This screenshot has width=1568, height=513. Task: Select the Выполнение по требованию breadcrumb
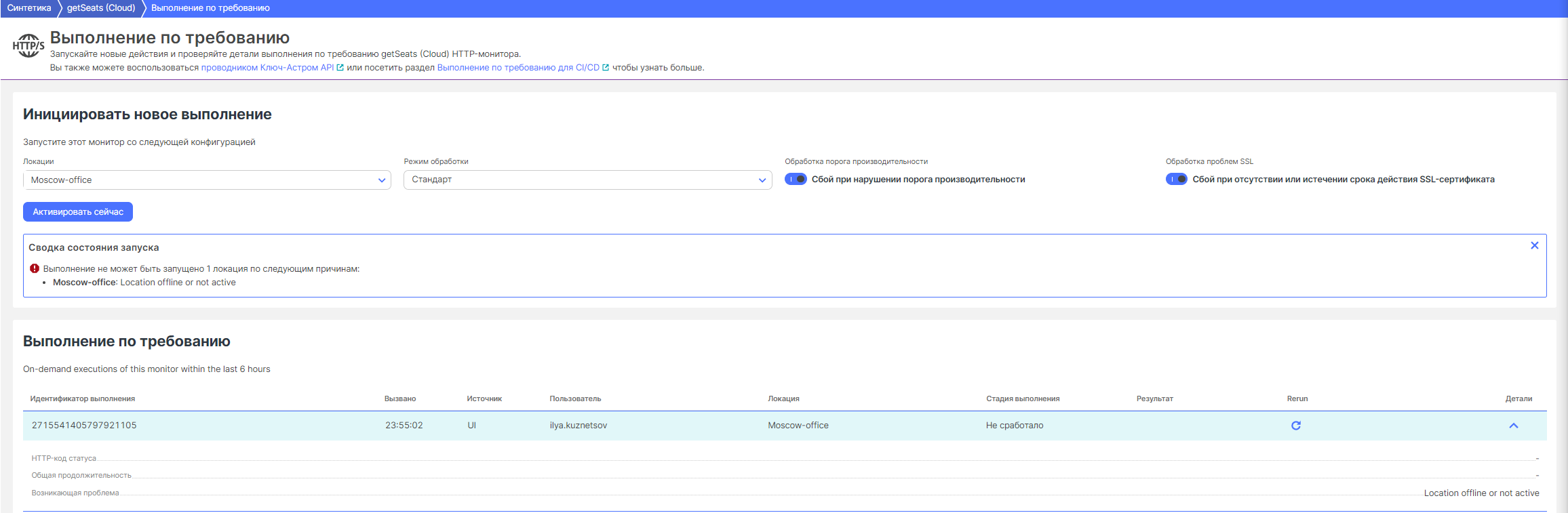pyautogui.click(x=210, y=8)
